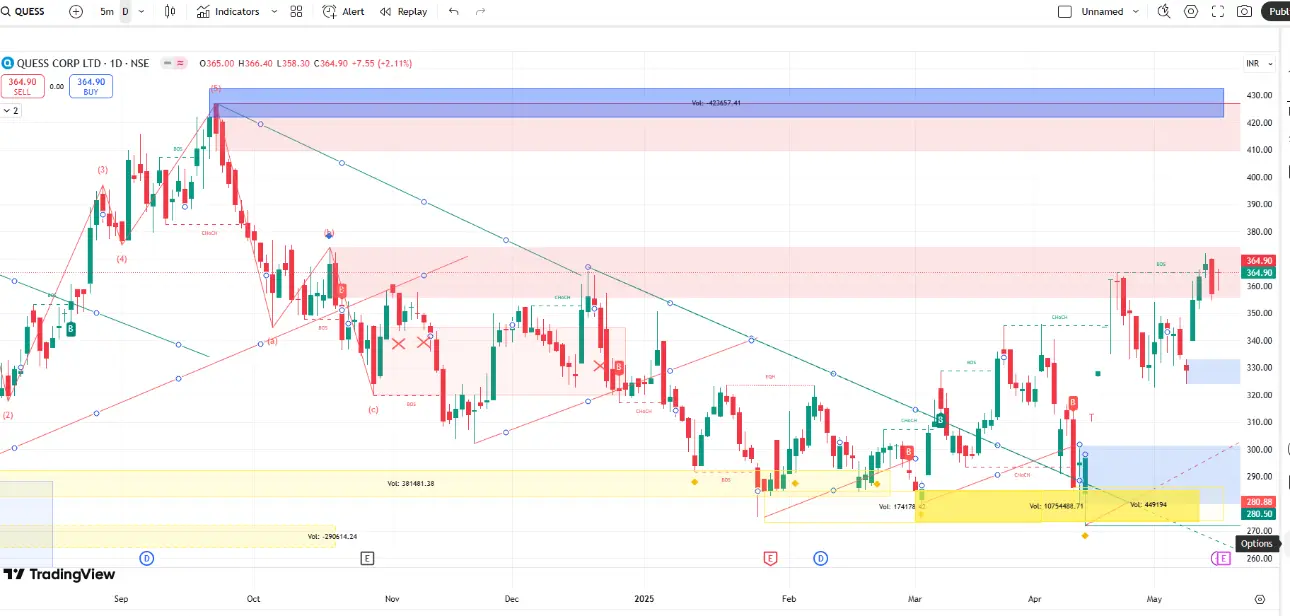
Task: Click the 364.90 current price label
Action: [1257, 261]
